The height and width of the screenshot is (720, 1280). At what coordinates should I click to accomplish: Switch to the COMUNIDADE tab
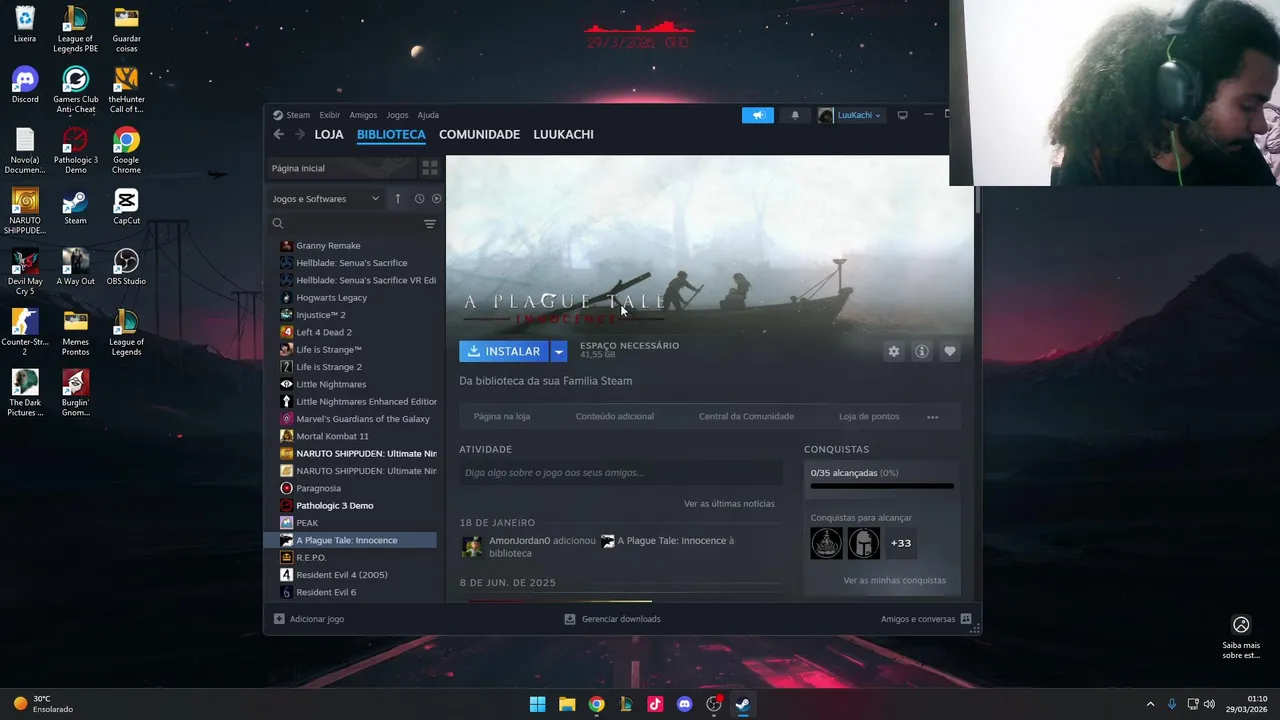click(479, 134)
